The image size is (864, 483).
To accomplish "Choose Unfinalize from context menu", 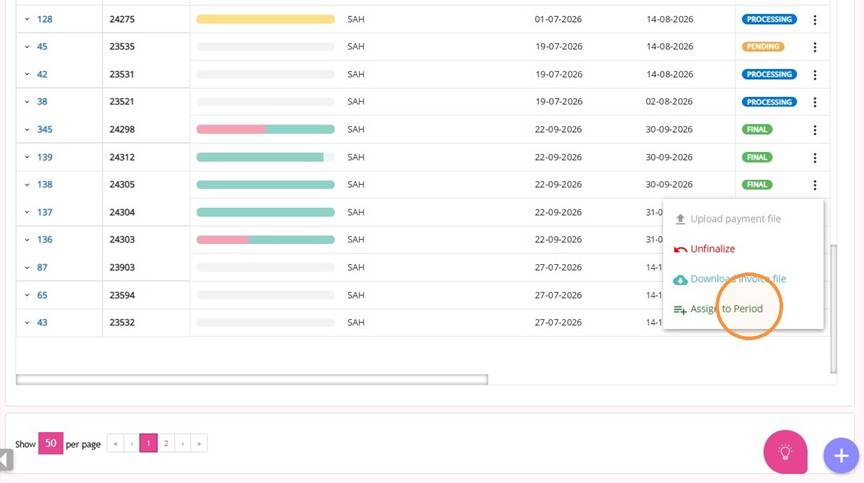I will click(712, 249).
